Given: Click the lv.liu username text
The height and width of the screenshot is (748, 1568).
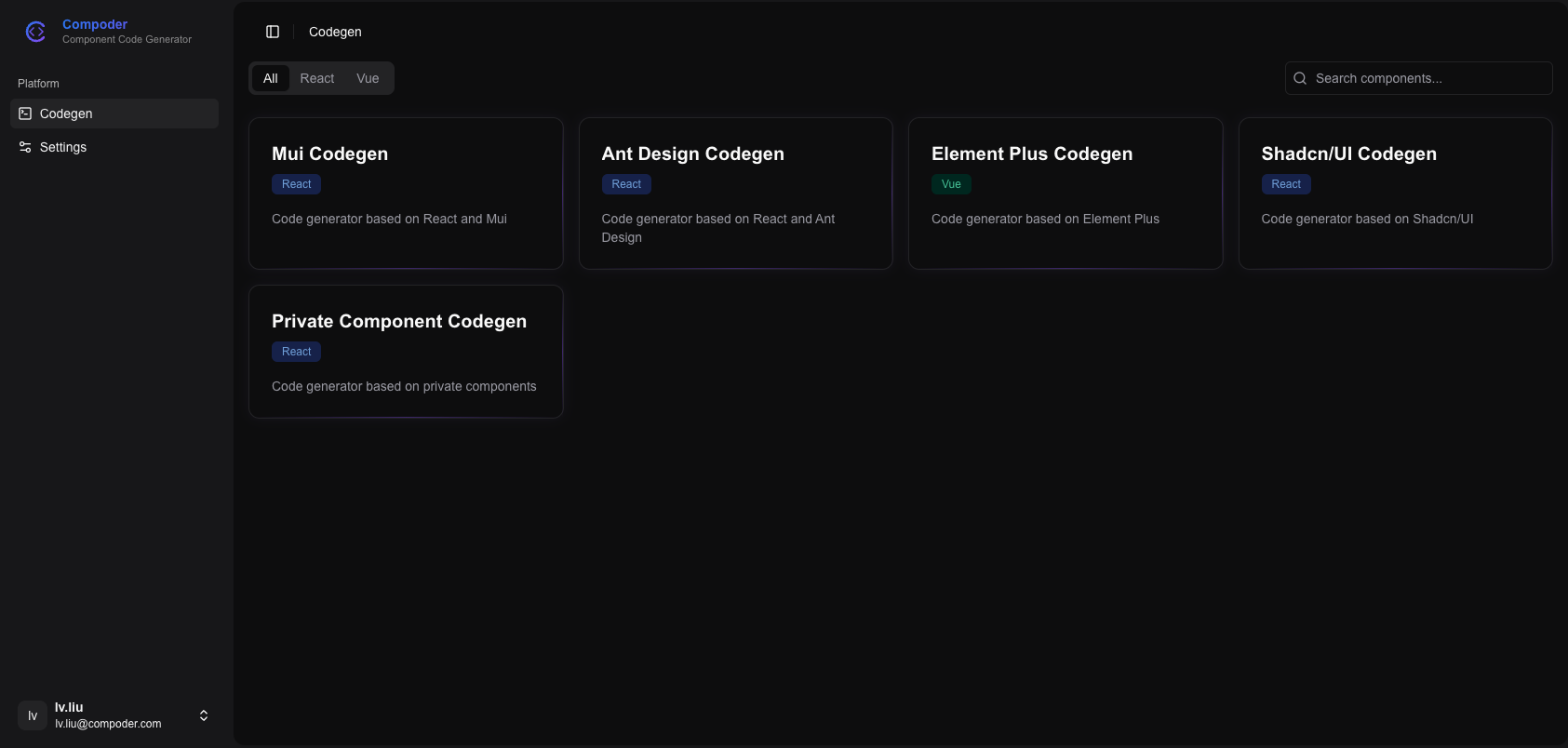Looking at the screenshot, I should [x=69, y=707].
